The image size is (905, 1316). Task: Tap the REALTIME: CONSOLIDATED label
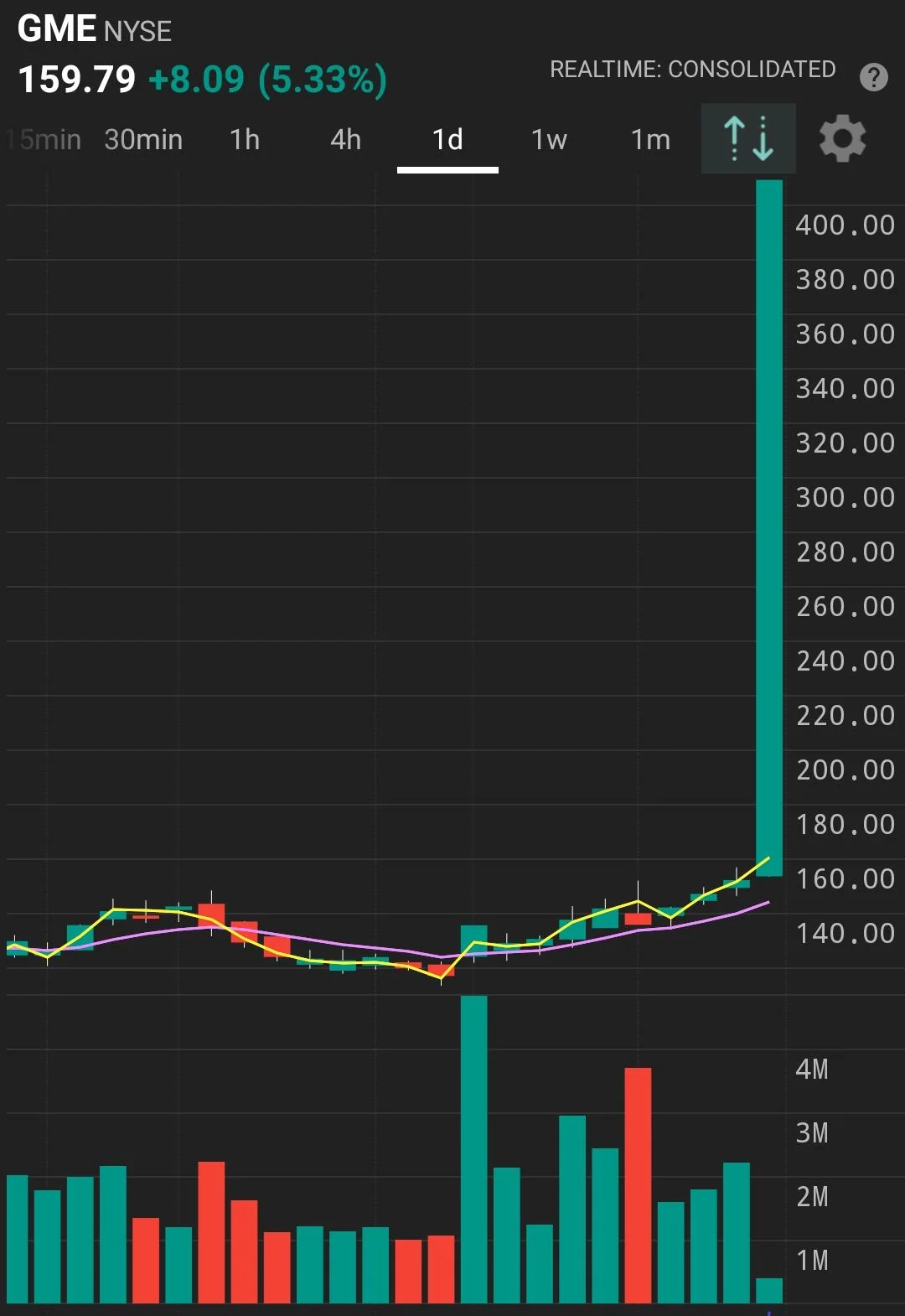pos(692,69)
